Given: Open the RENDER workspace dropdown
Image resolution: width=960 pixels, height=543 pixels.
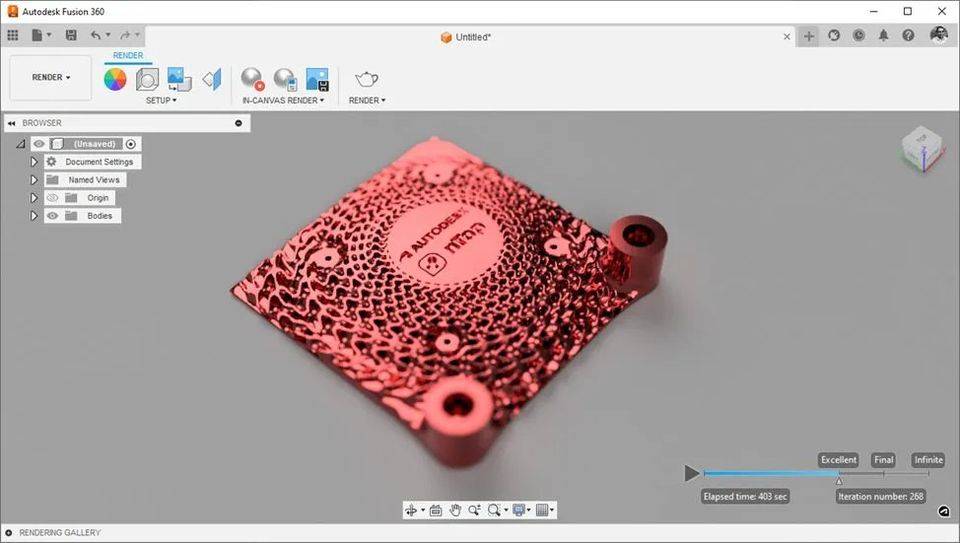Looking at the screenshot, I should 51,78.
